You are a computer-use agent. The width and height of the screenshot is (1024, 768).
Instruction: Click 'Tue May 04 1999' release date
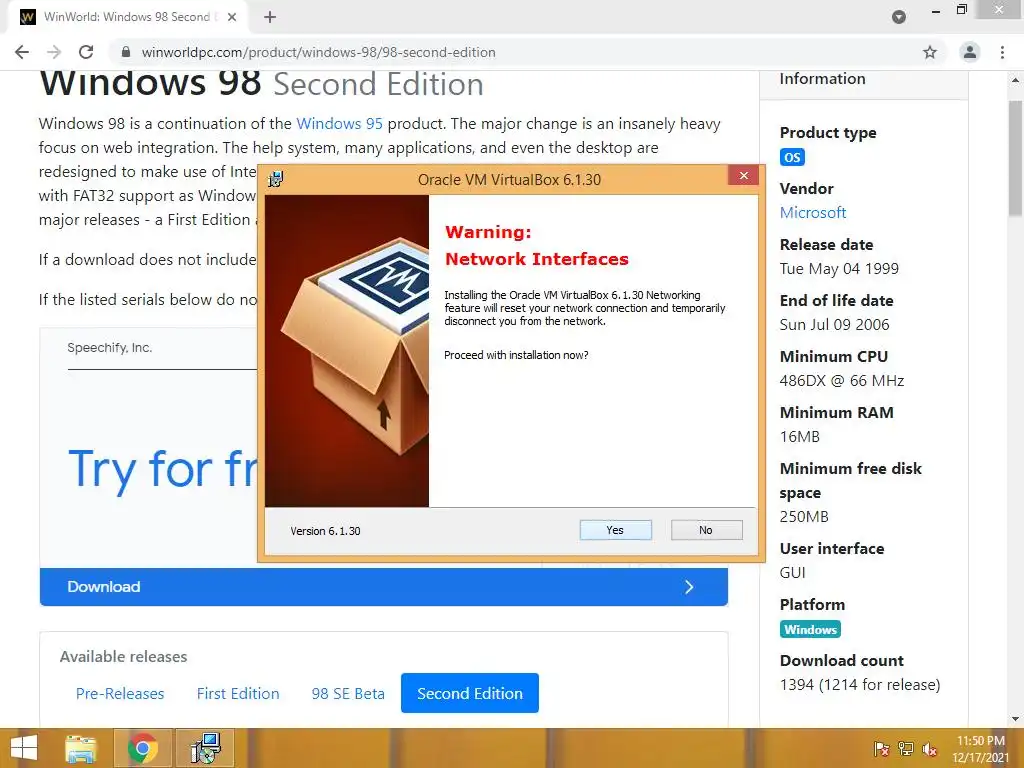(x=839, y=268)
